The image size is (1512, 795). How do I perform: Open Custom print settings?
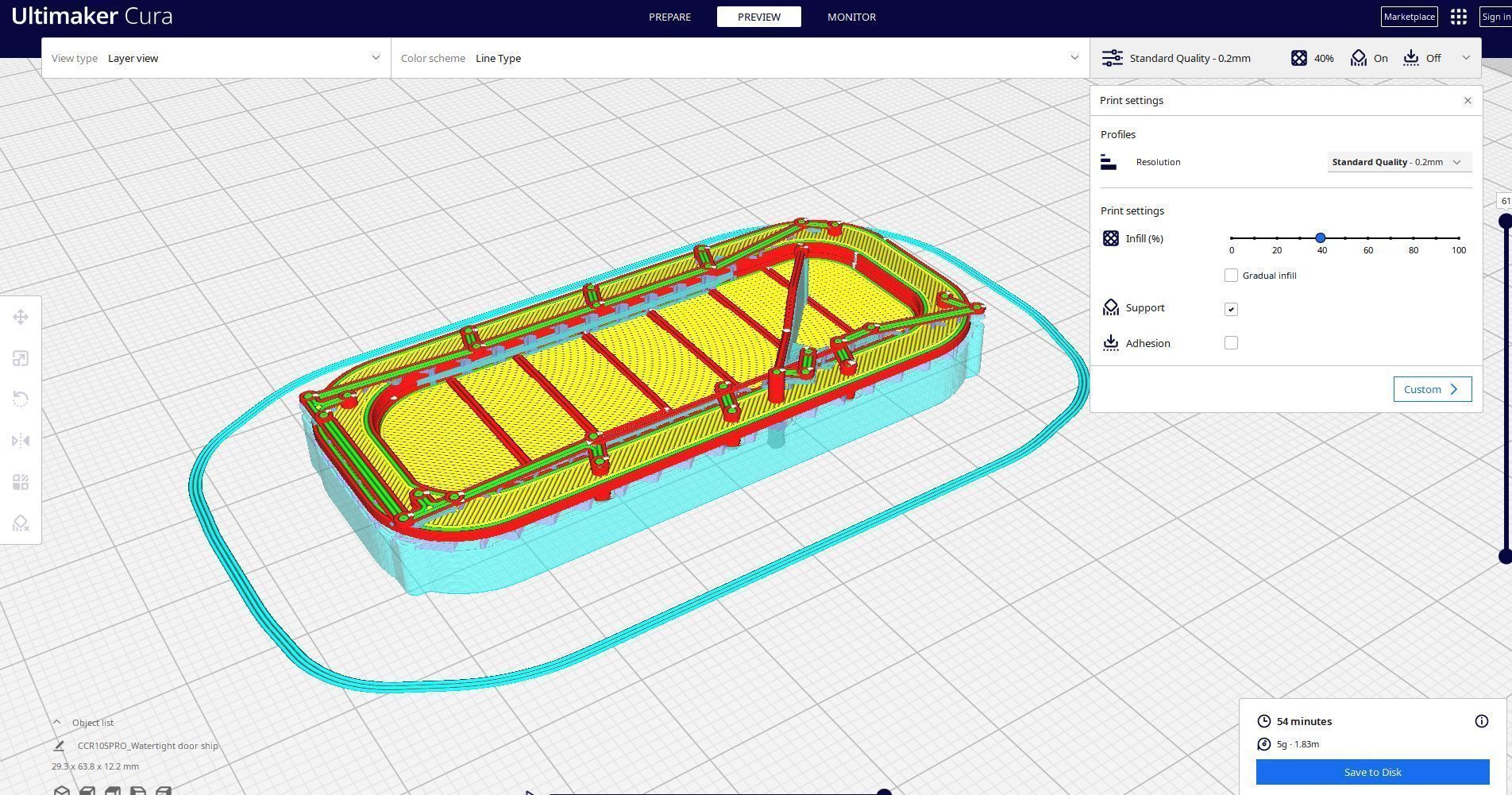point(1433,389)
